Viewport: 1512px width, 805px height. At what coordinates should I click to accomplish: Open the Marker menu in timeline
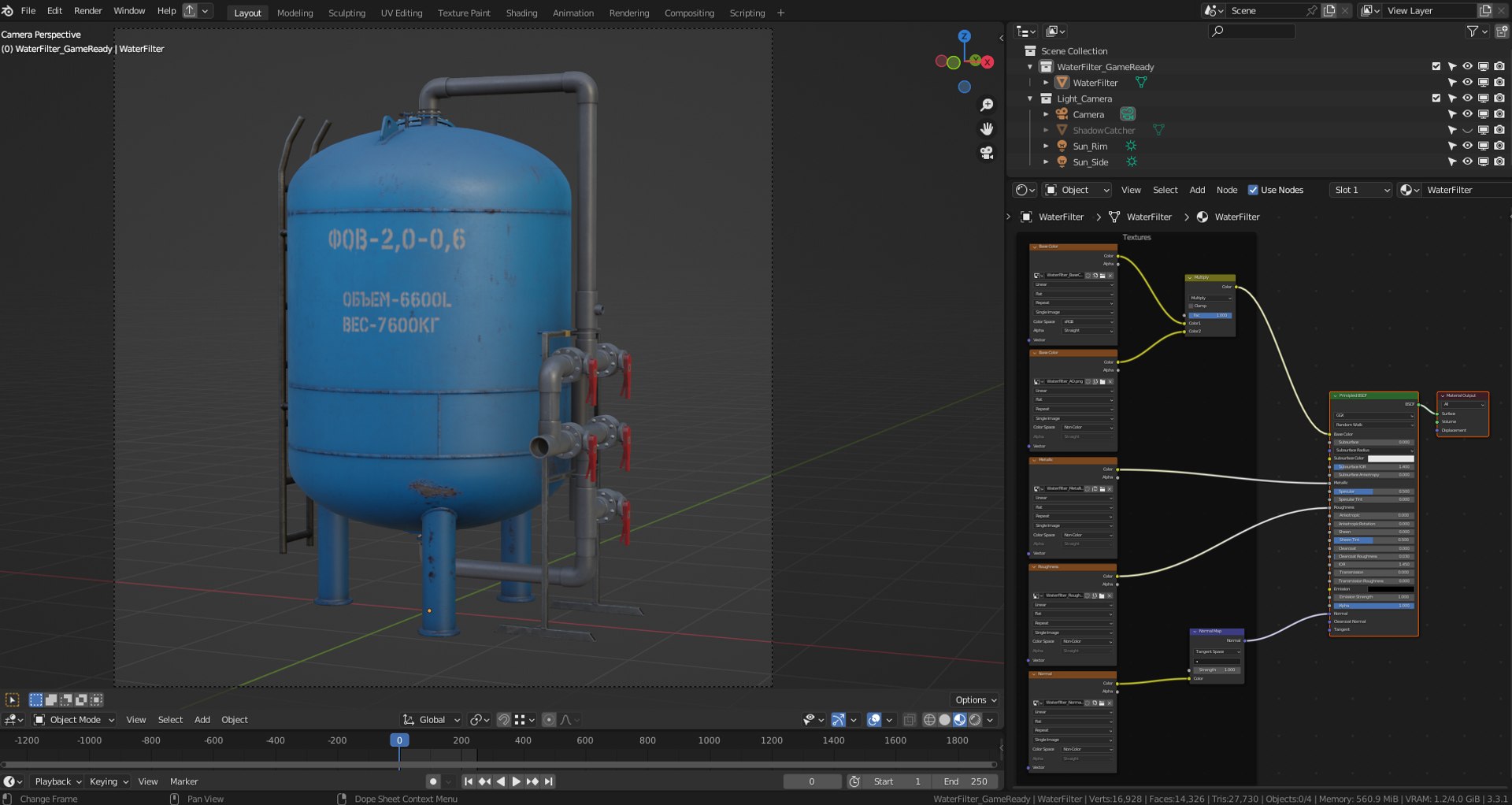point(184,781)
